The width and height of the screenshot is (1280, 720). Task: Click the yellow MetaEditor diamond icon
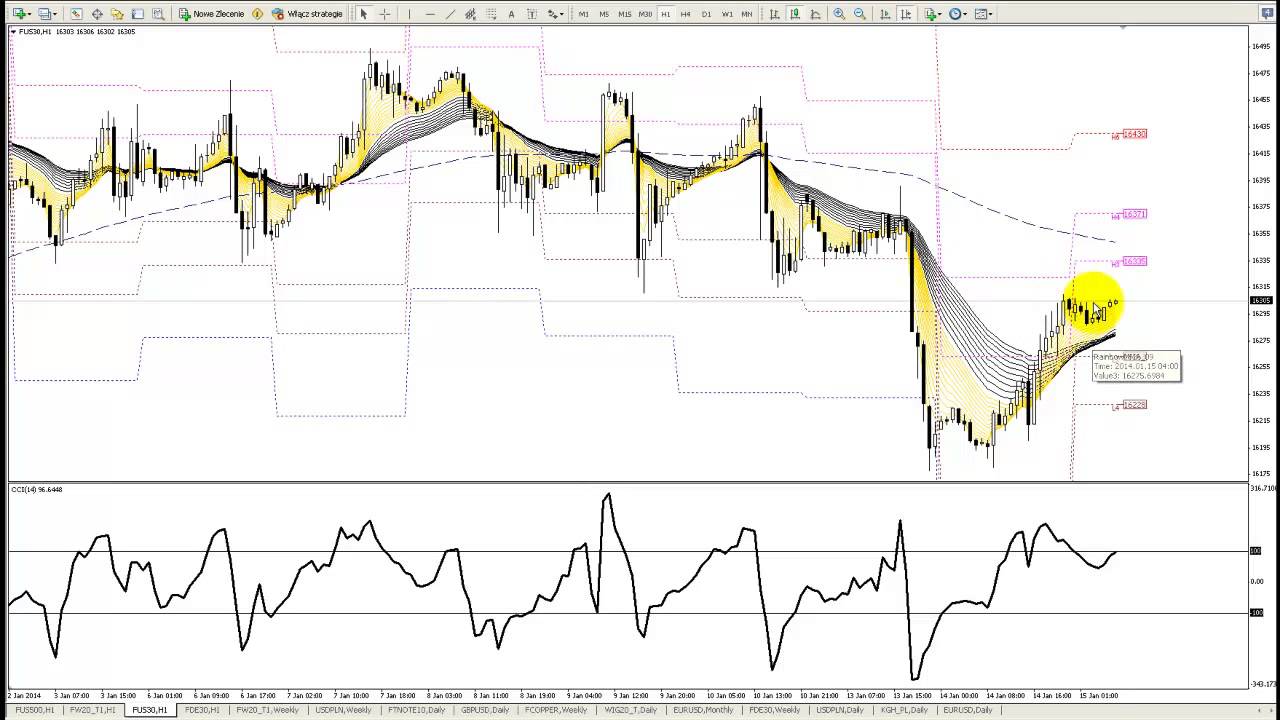(x=258, y=14)
